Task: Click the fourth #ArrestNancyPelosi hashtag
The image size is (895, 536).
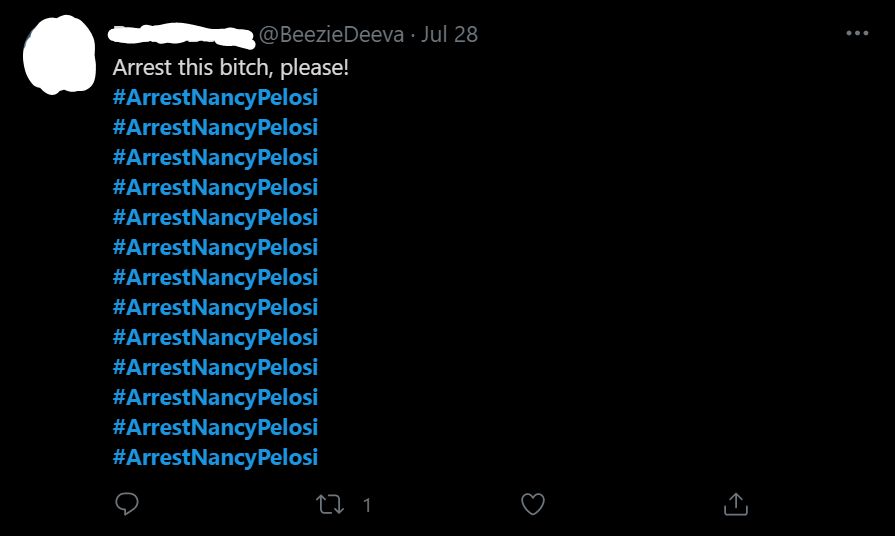Action: coord(215,188)
